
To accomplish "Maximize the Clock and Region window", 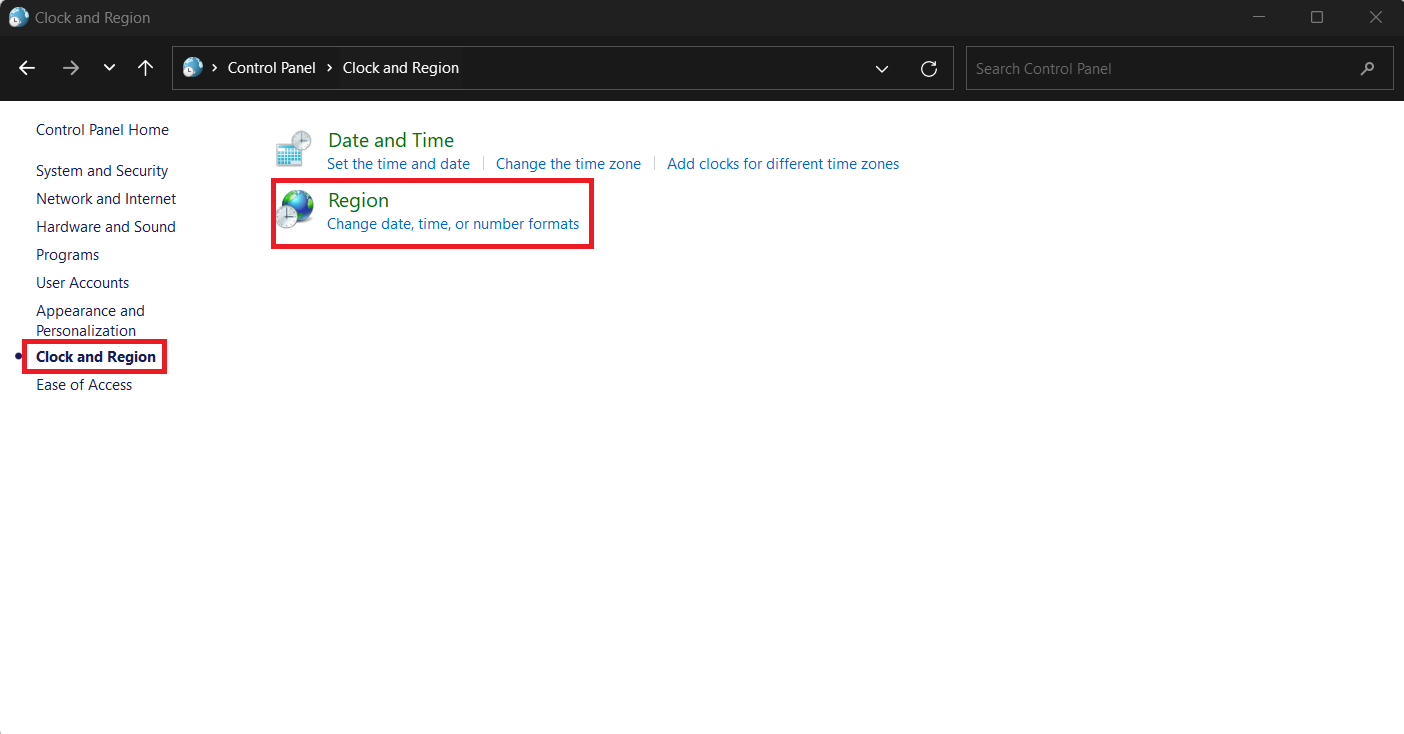I will (1317, 17).
